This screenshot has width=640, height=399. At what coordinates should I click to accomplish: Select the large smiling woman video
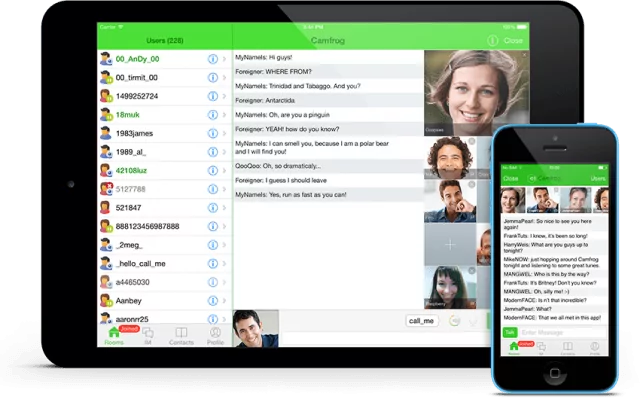(x=477, y=93)
